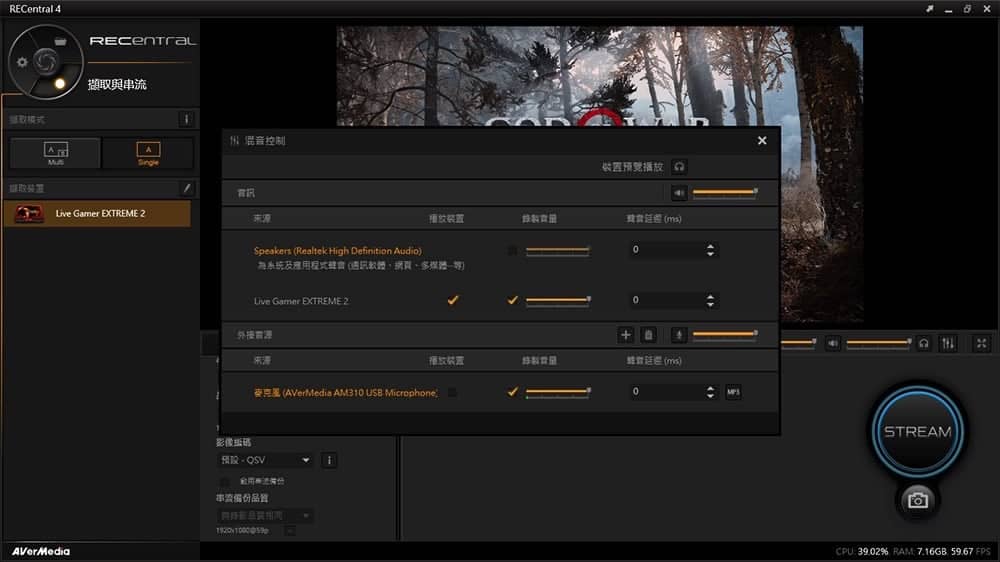Toggle headphone monitor icon under preview

click(923, 343)
